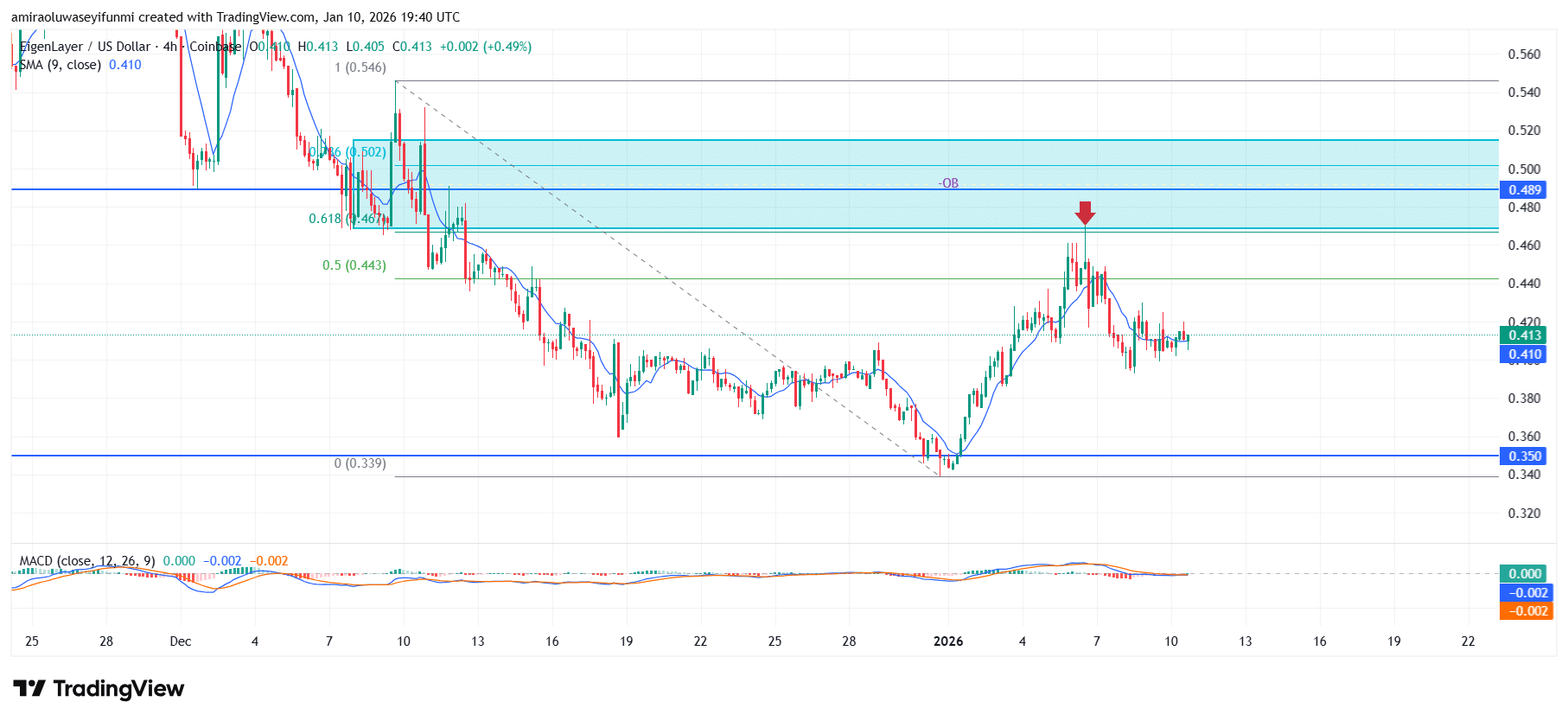Viewport: 1568px width, 721px height.
Task: Click the red down arrow marker on chart
Action: tap(1085, 213)
